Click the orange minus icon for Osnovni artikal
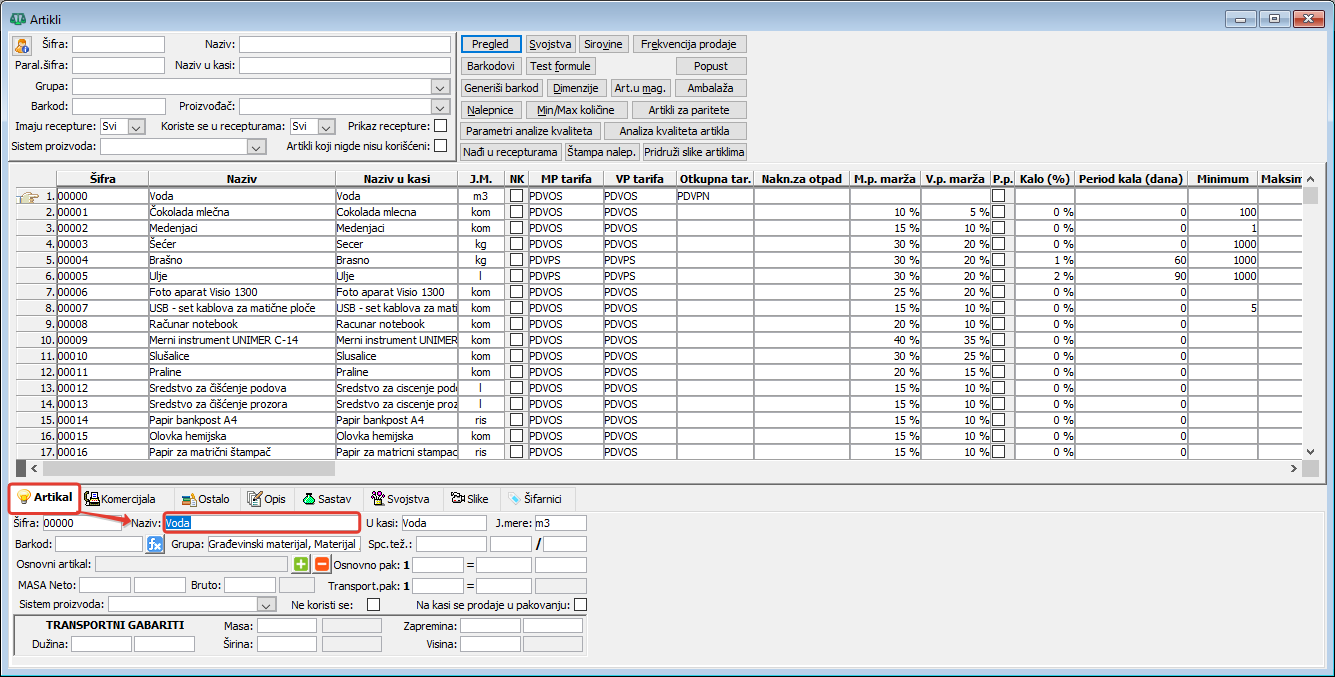 point(321,565)
